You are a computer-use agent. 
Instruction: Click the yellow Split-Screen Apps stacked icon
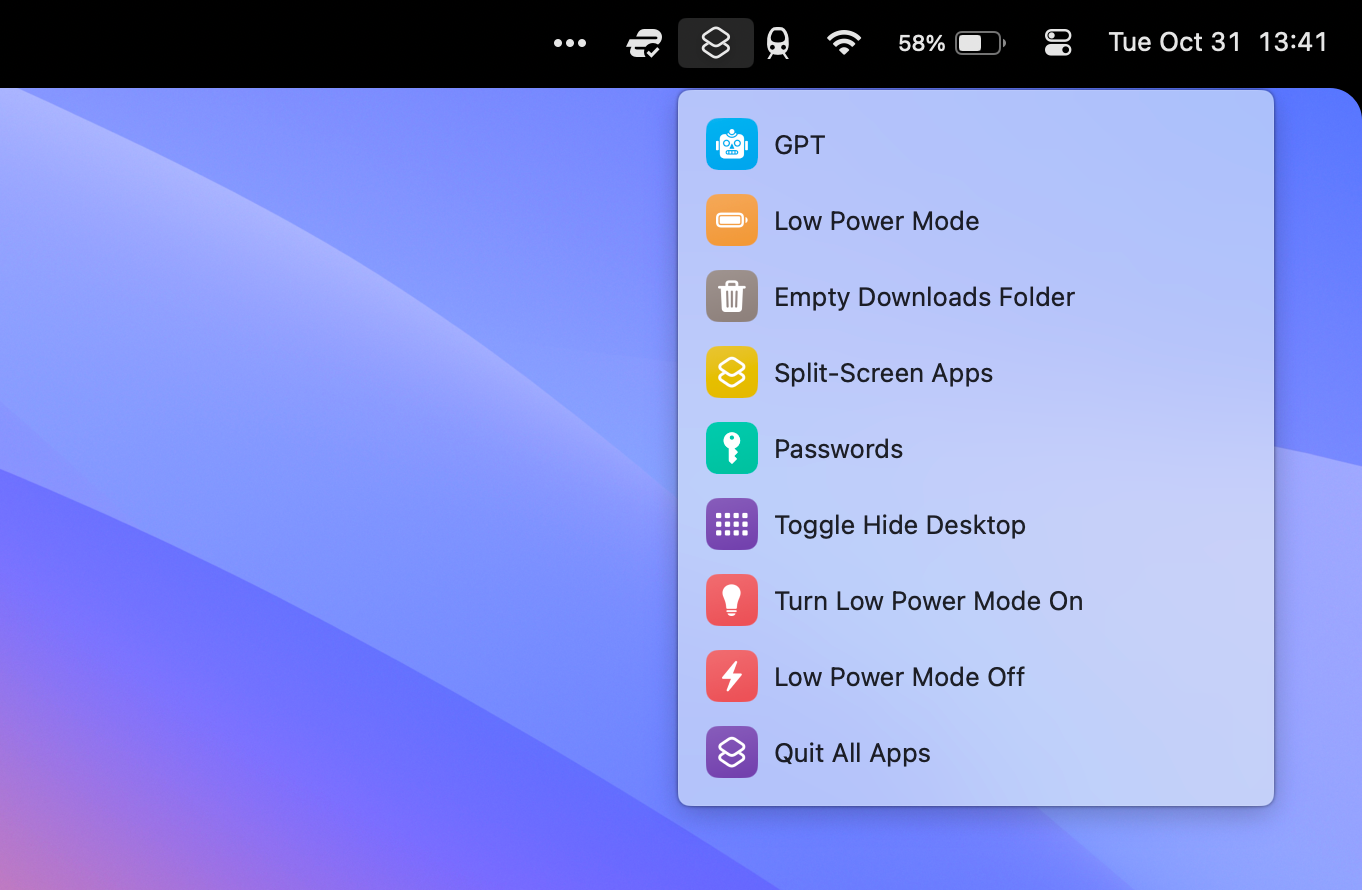click(731, 372)
